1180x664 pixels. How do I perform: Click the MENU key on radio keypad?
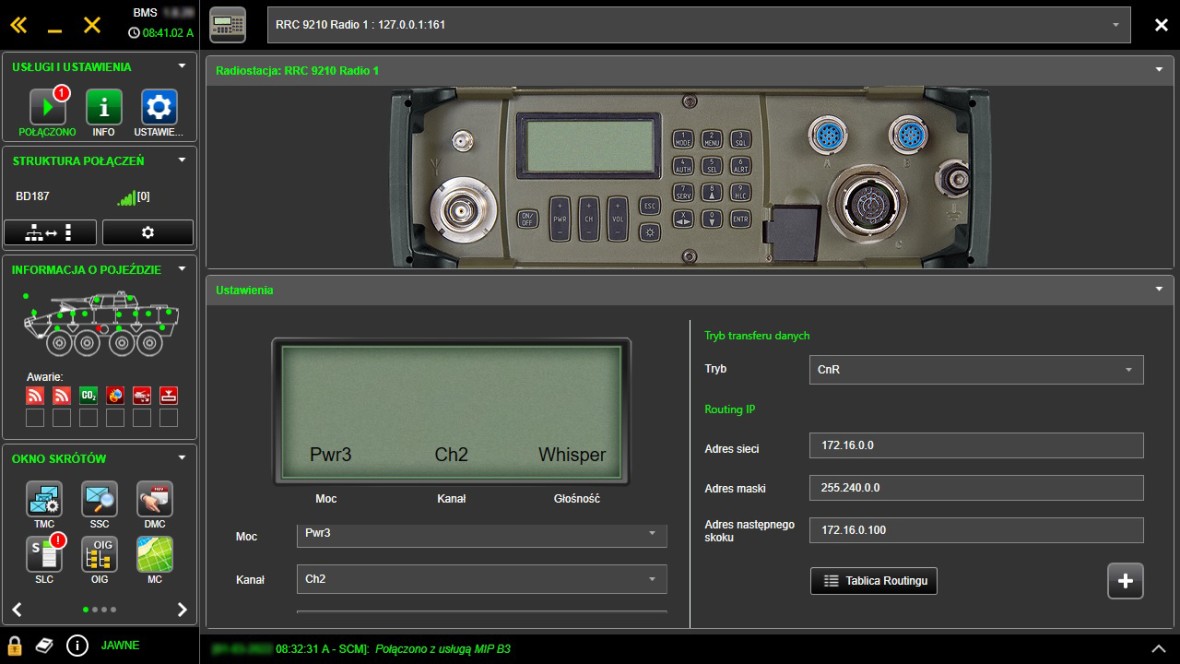[x=711, y=139]
